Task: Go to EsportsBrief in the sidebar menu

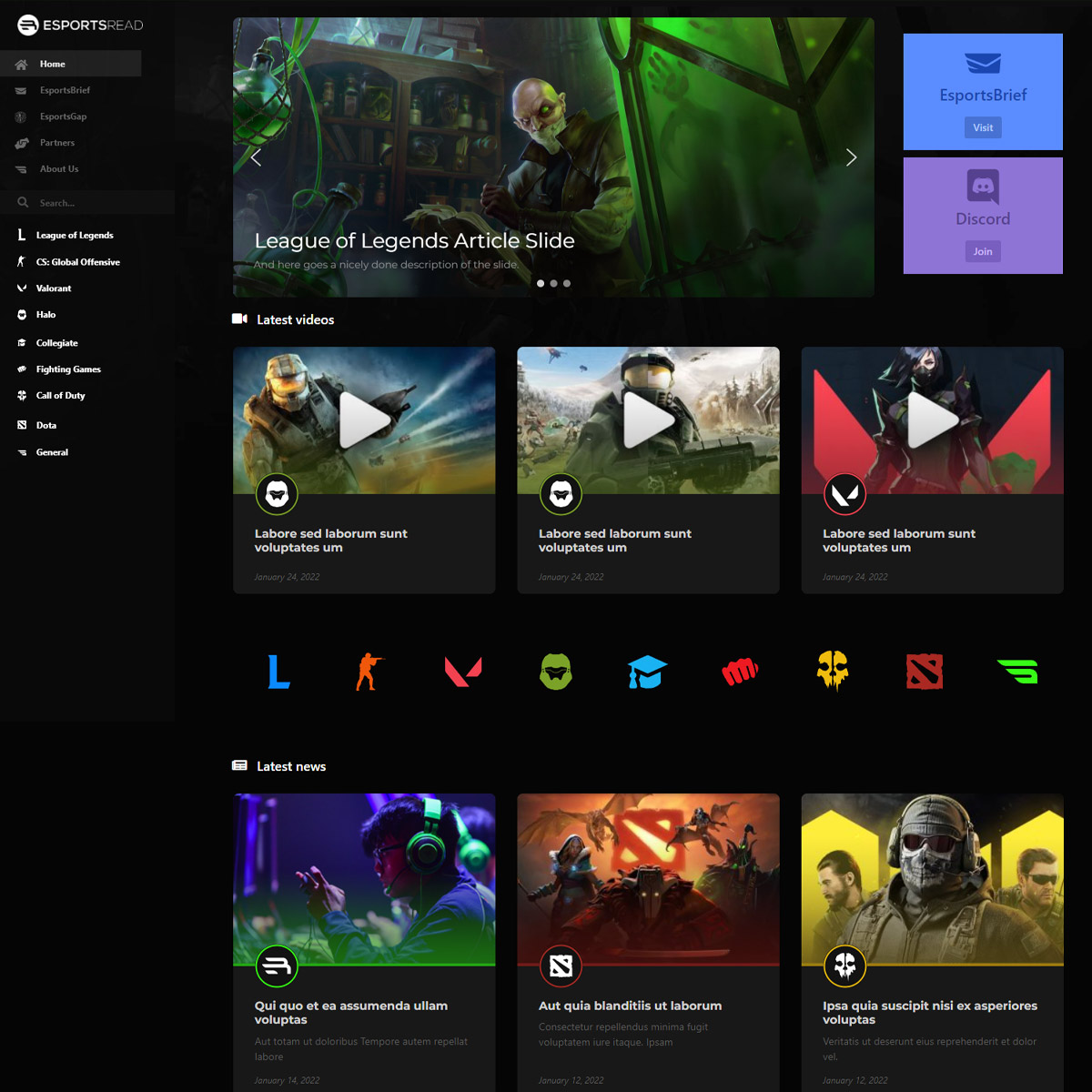Action: (65, 90)
